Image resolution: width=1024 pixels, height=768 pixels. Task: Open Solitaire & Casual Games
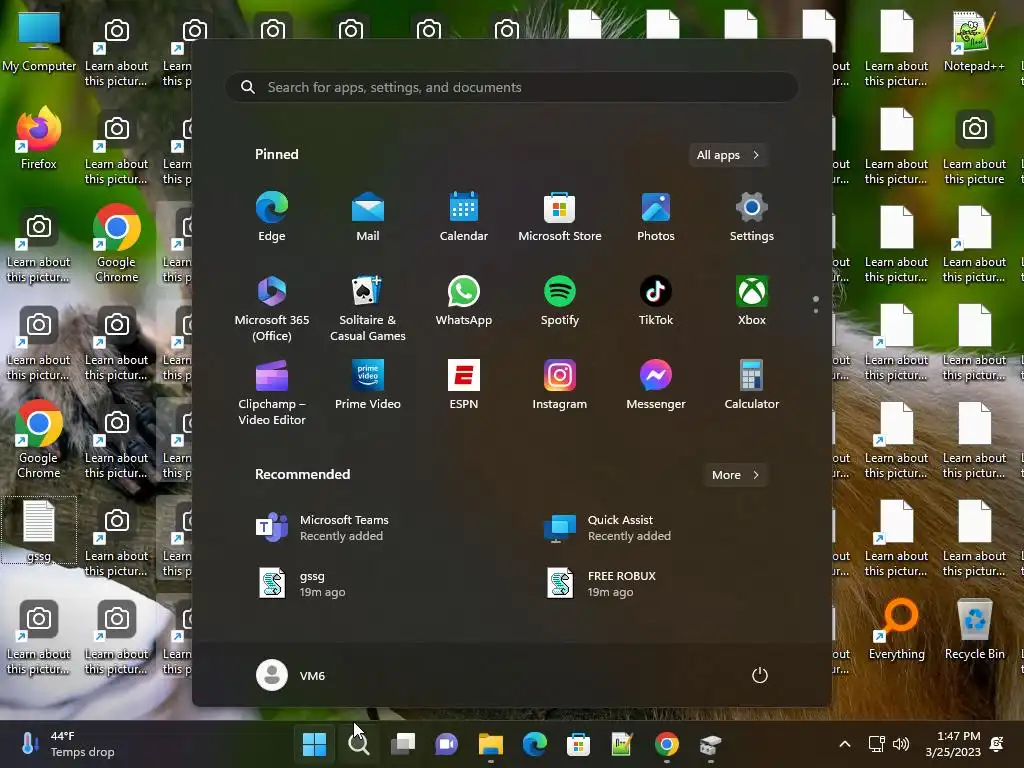368,309
